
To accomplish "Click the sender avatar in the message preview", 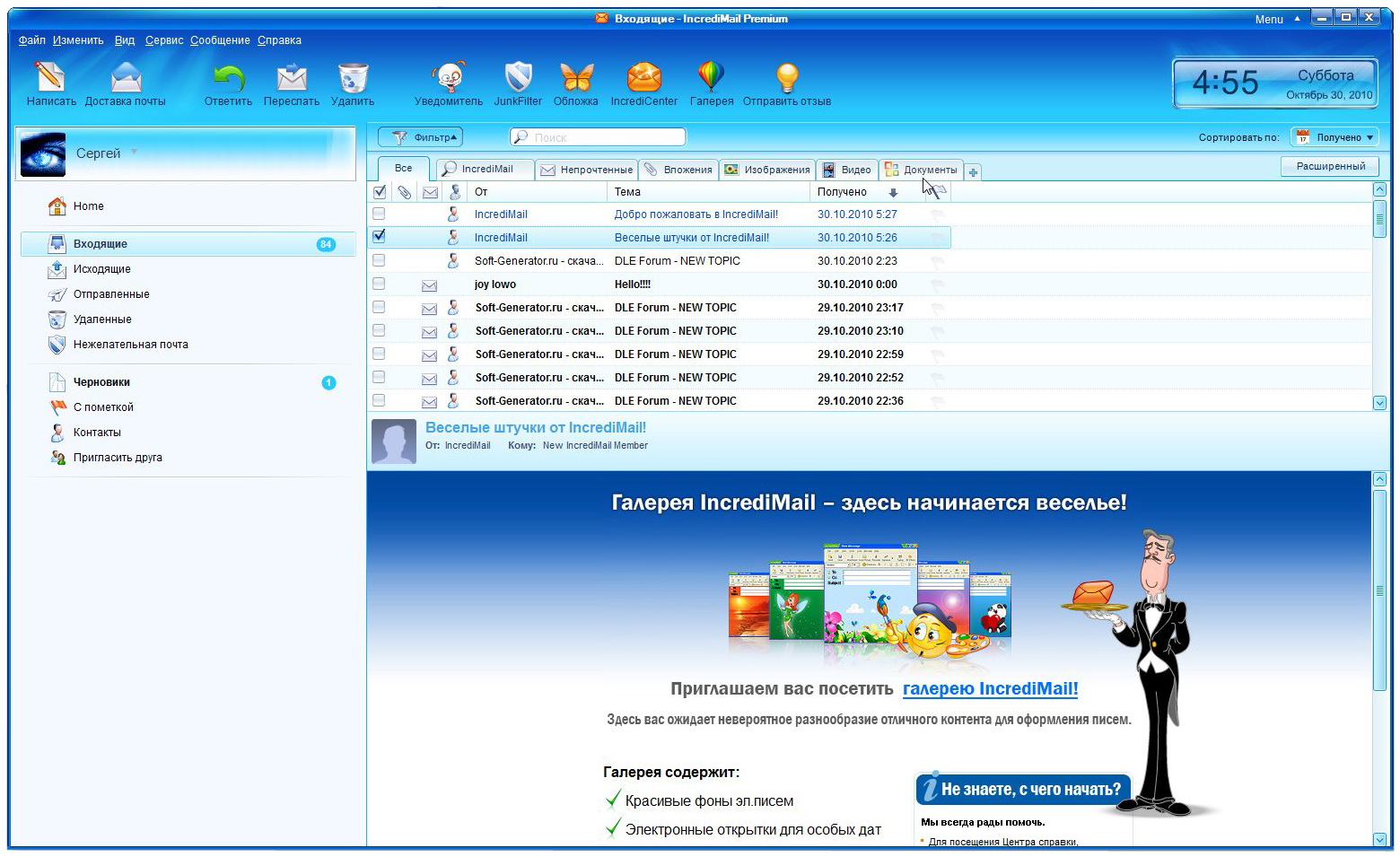I will pos(394,441).
